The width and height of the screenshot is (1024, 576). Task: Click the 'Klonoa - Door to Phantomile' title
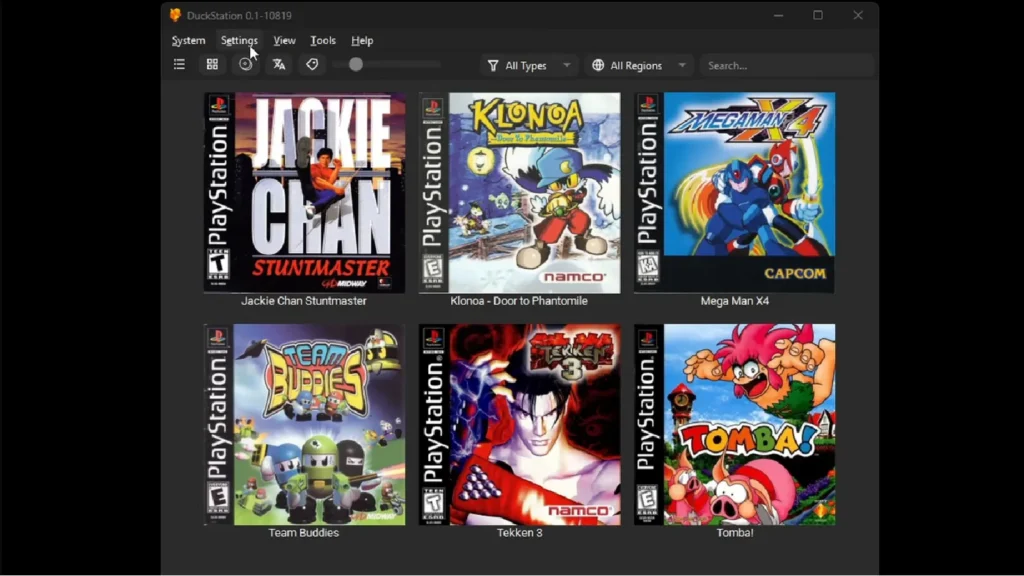[519, 301]
